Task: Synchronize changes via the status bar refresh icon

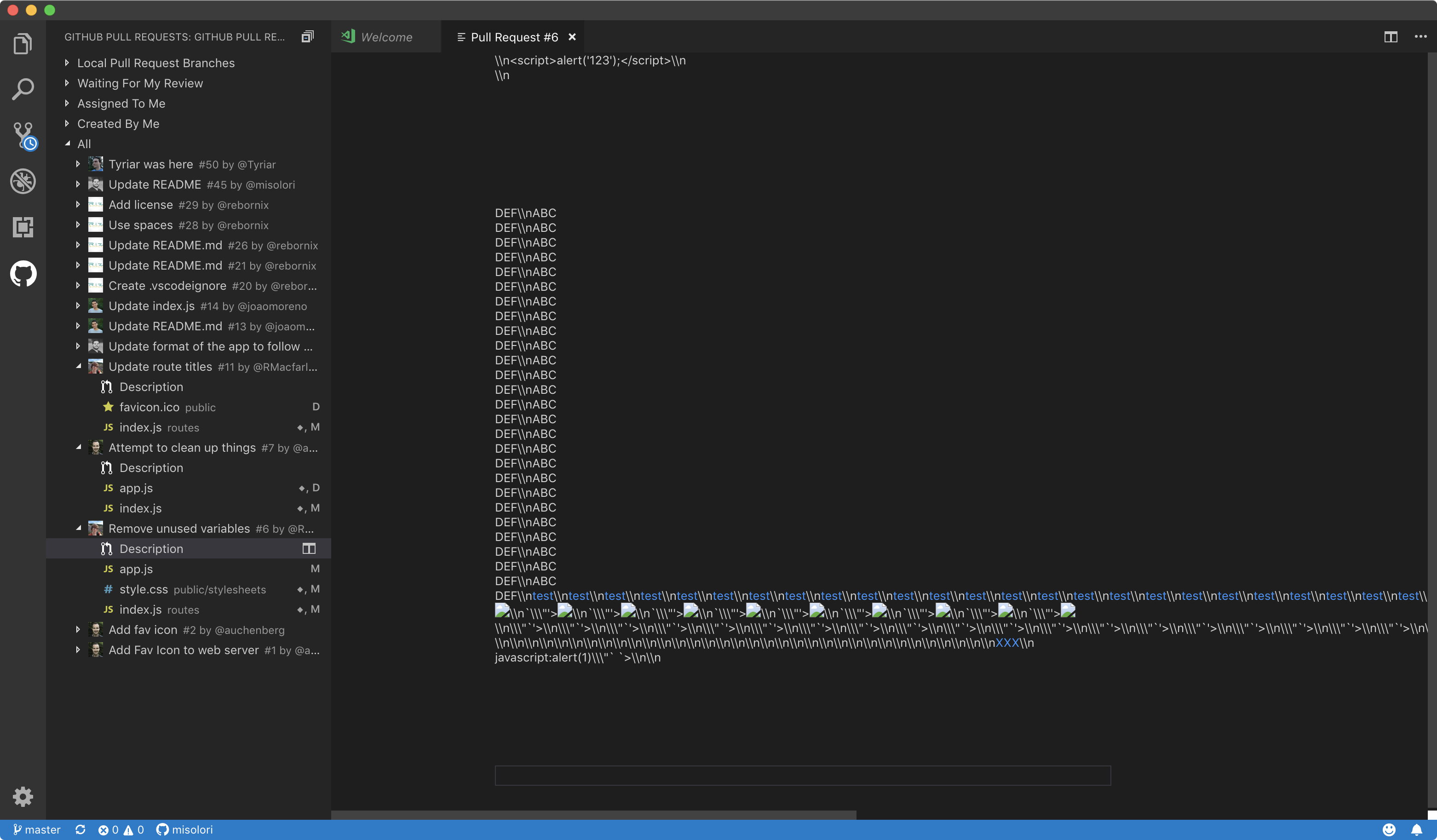Action: click(x=80, y=830)
